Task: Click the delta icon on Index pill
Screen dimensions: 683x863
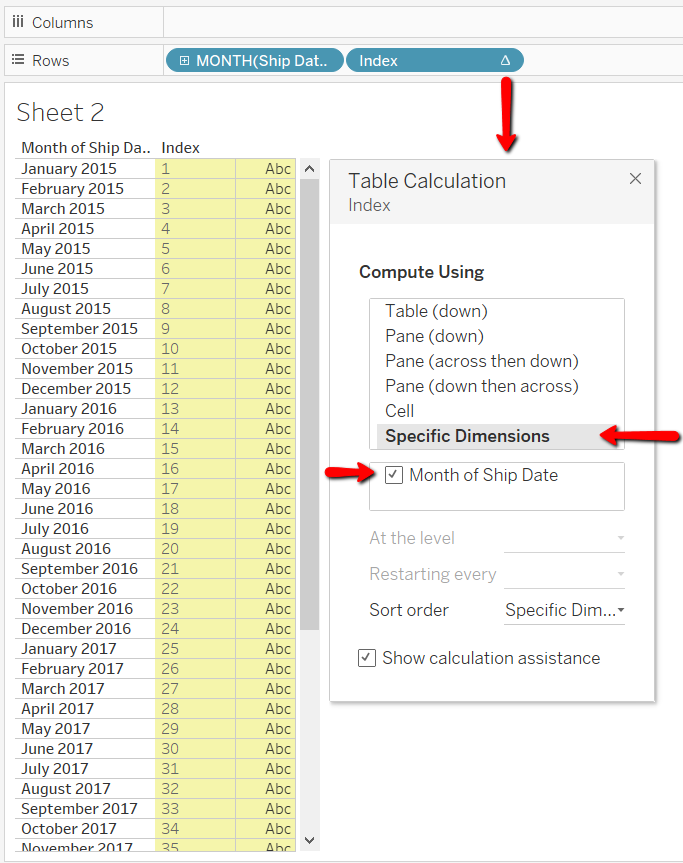Action: pos(505,61)
